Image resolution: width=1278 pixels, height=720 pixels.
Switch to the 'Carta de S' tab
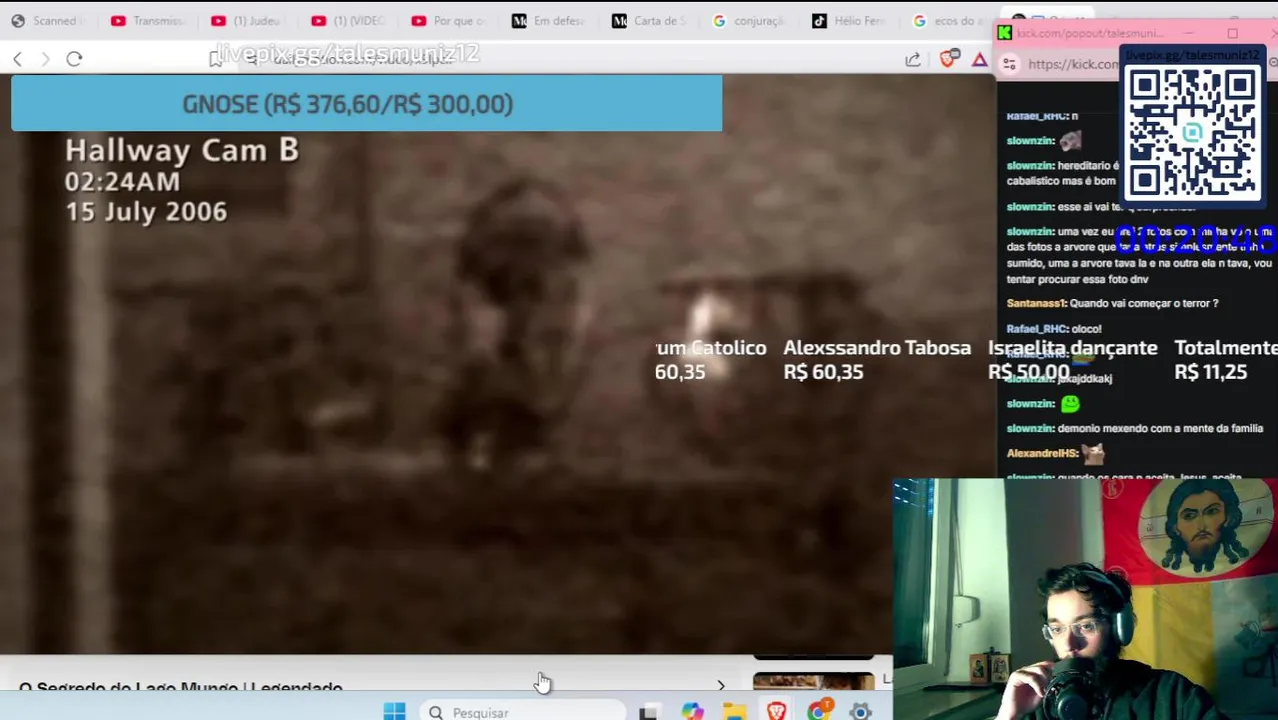pyautogui.click(x=650, y=21)
